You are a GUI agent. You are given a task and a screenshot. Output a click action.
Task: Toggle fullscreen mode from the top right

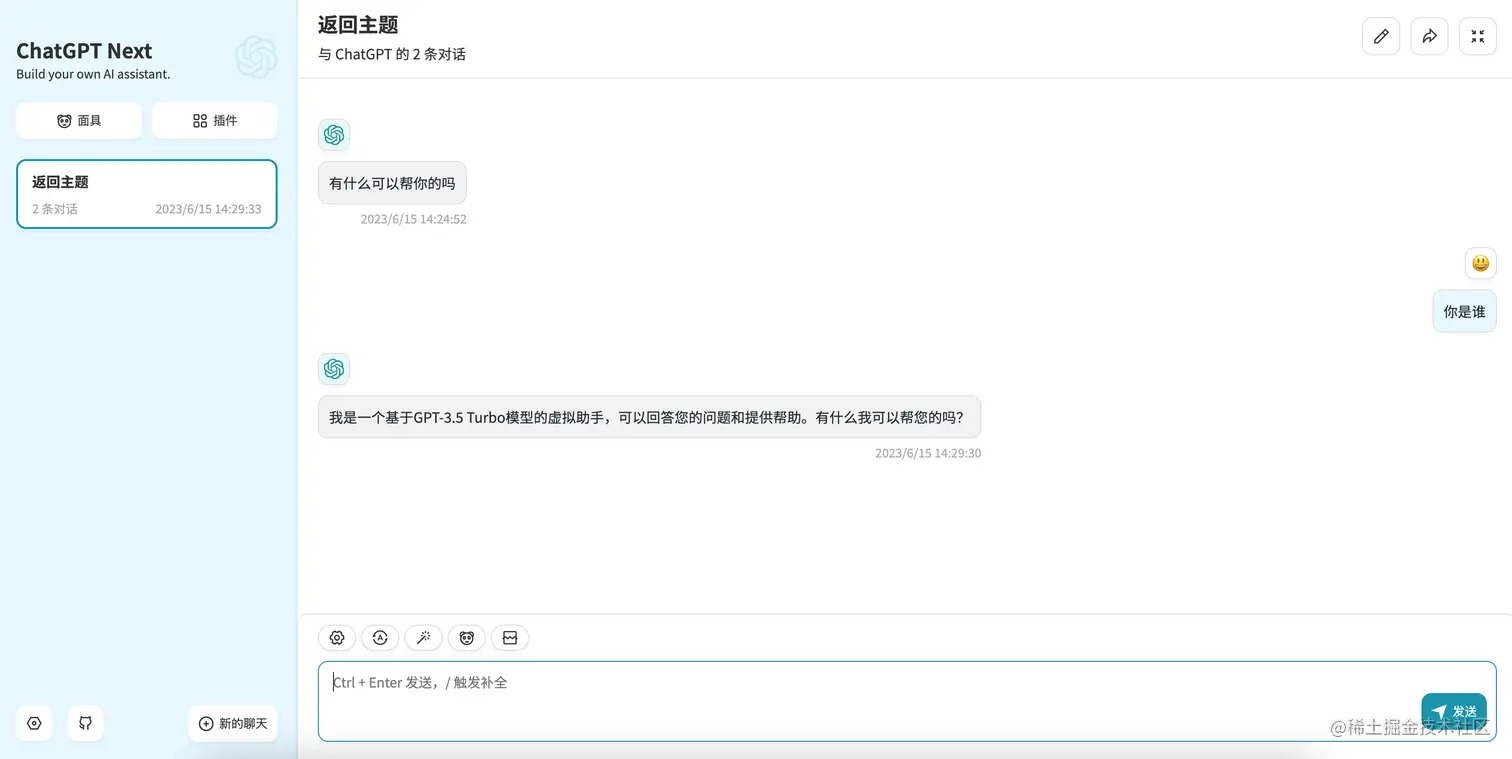[x=1477, y=35]
